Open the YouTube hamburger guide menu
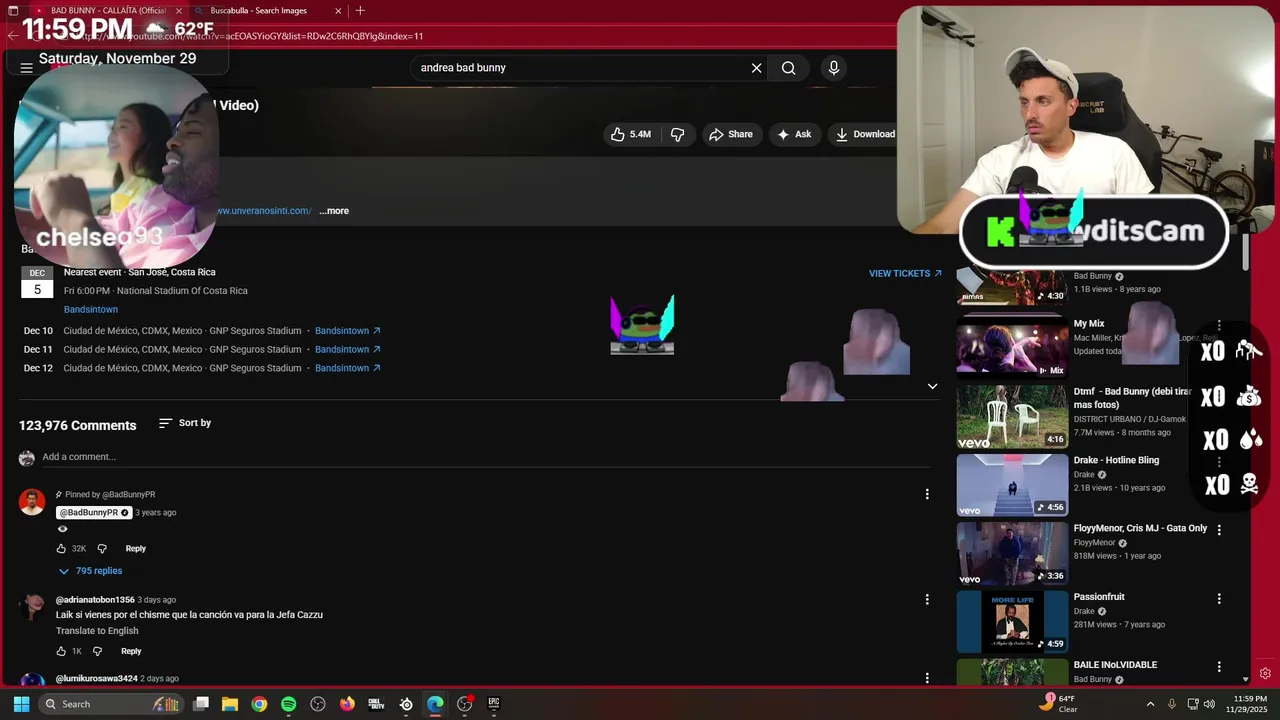Image resolution: width=1280 pixels, height=720 pixels. pos(26,68)
